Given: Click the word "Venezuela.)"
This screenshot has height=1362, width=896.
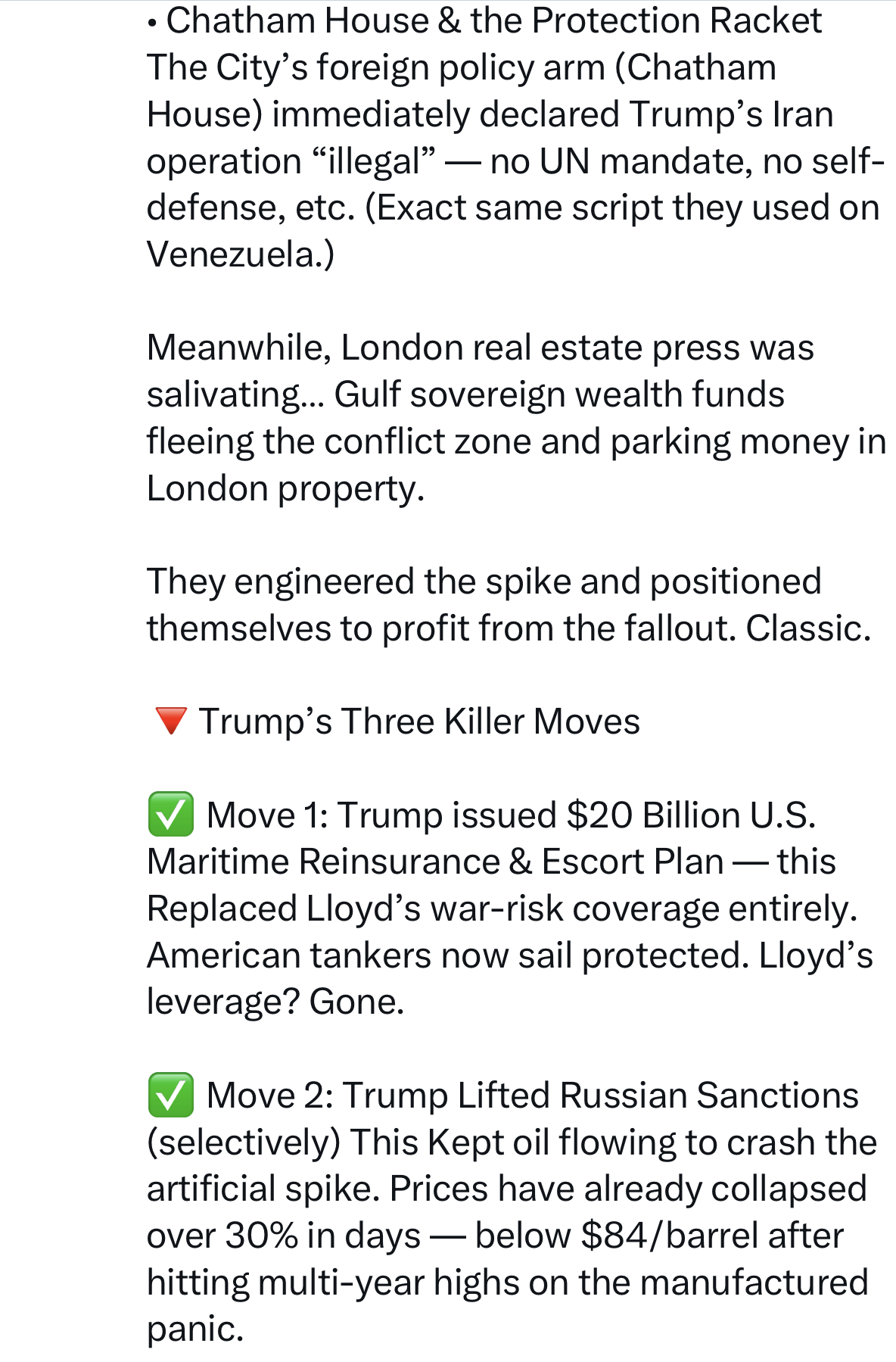Looking at the screenshot, I should coord(240,254).
